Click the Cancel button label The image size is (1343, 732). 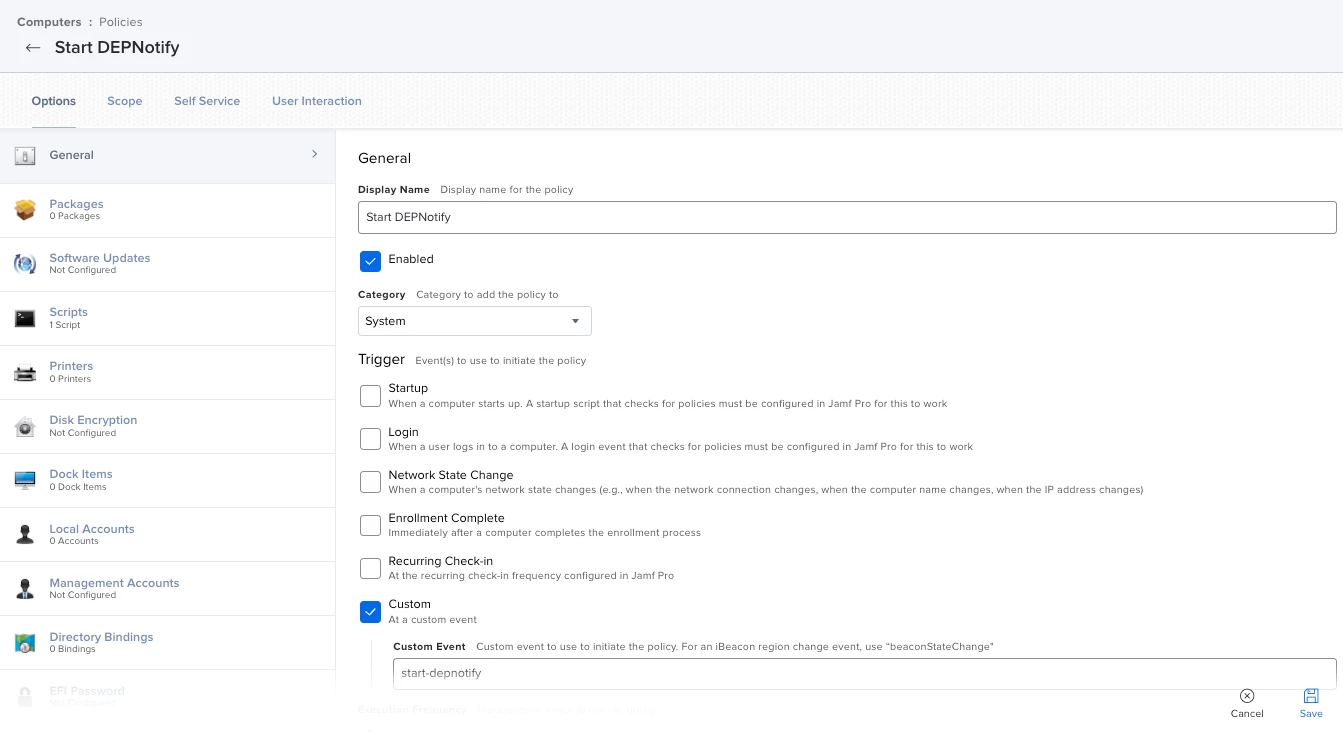coord(1247,714)
